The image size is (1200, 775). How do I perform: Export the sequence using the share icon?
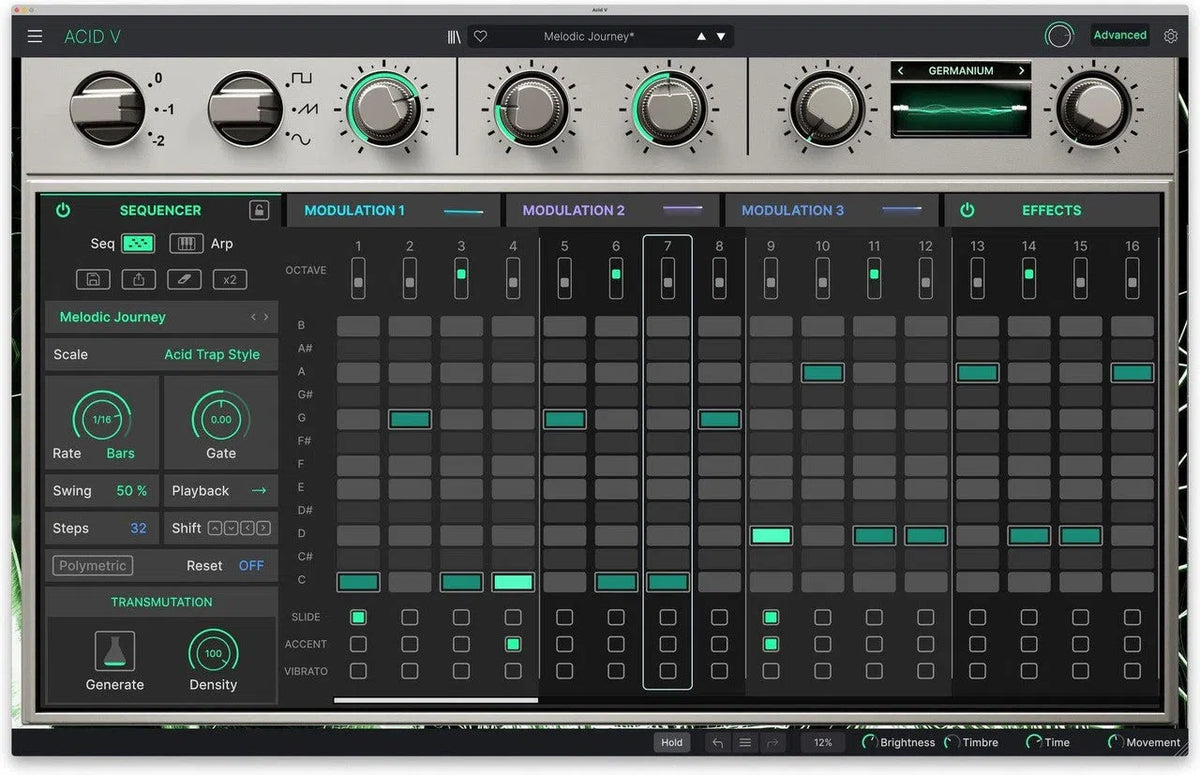coord(138,279)
